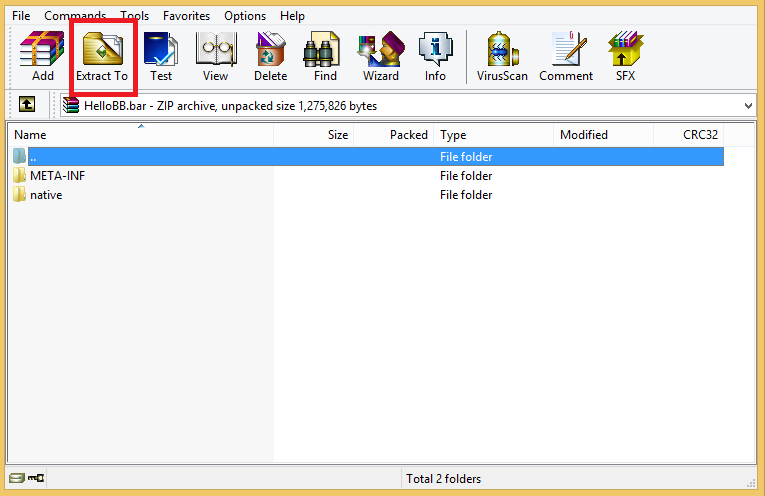Screen dimensions: 765x496
Task: Open the View file tool
Action: 216,49
